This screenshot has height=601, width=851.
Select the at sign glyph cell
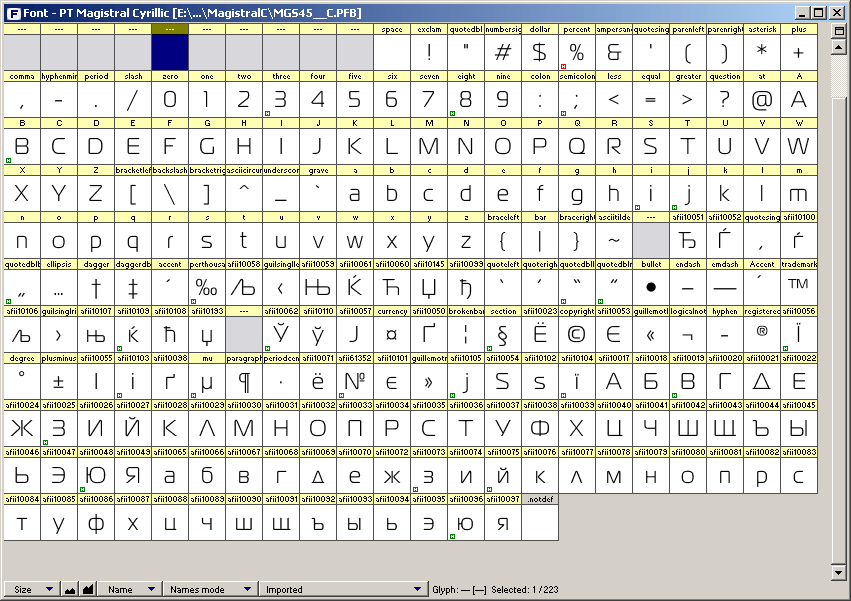762,99
